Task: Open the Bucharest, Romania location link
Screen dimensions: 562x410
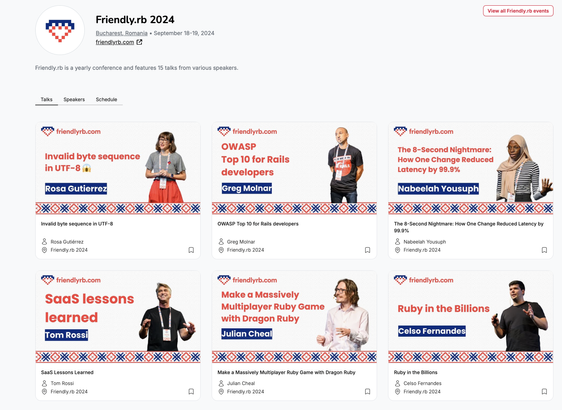Action: click(x=122, y=33)
